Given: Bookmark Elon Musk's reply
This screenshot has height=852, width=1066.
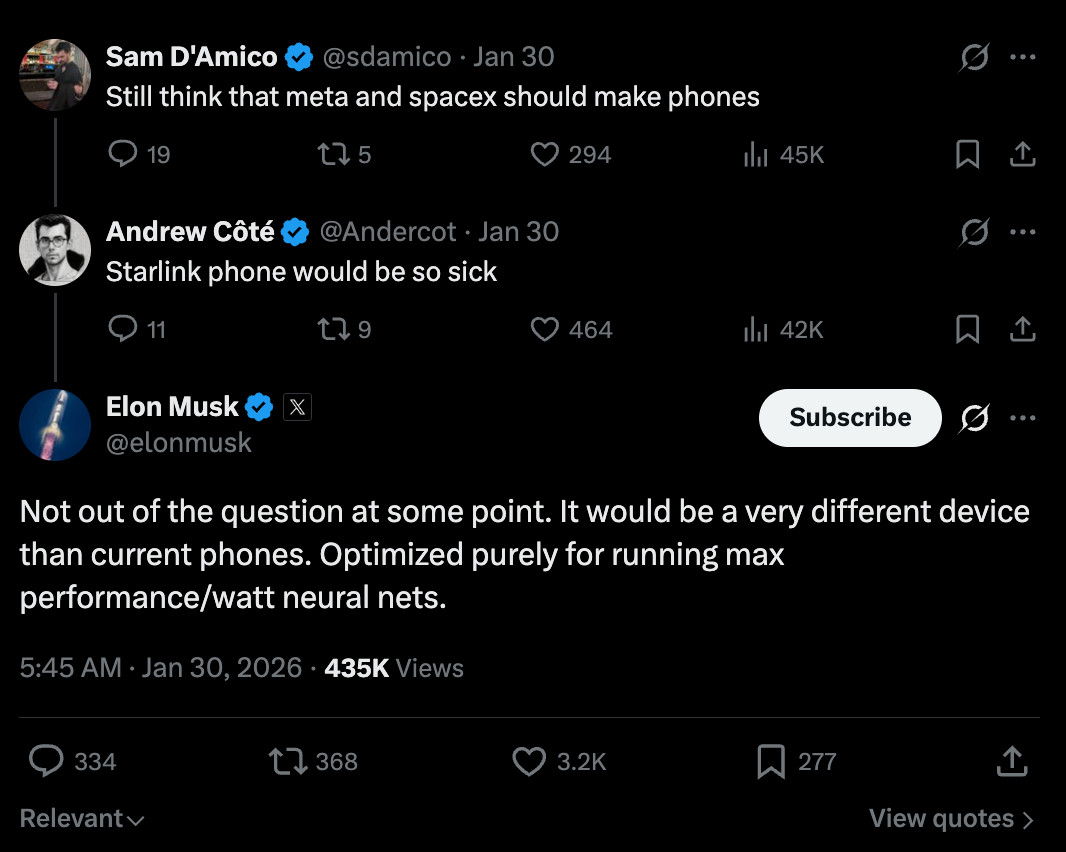Looking at the screenshot, I should tap(771, 761).
